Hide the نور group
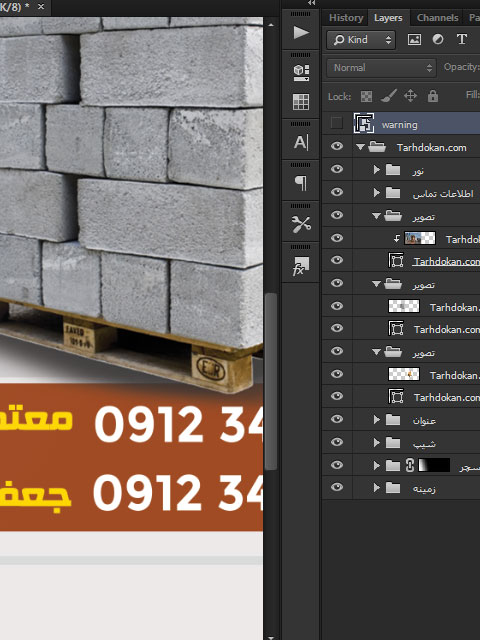Image resolution: width=480 pixels, height=640 pixels. (x=337, y=169)
